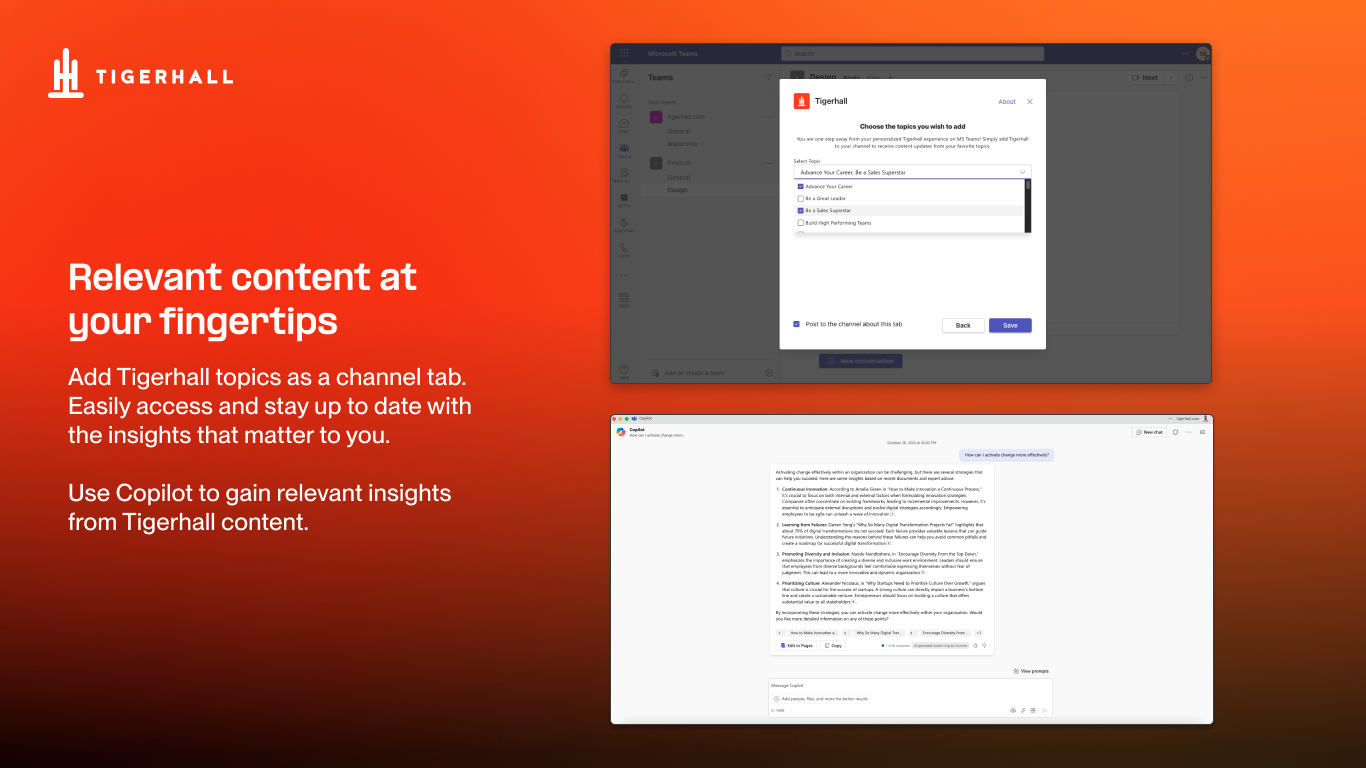This screenshot has width=1366, height=768.
Task: Close the Tigerhall dialog with the X
Action: [1030, 101]
